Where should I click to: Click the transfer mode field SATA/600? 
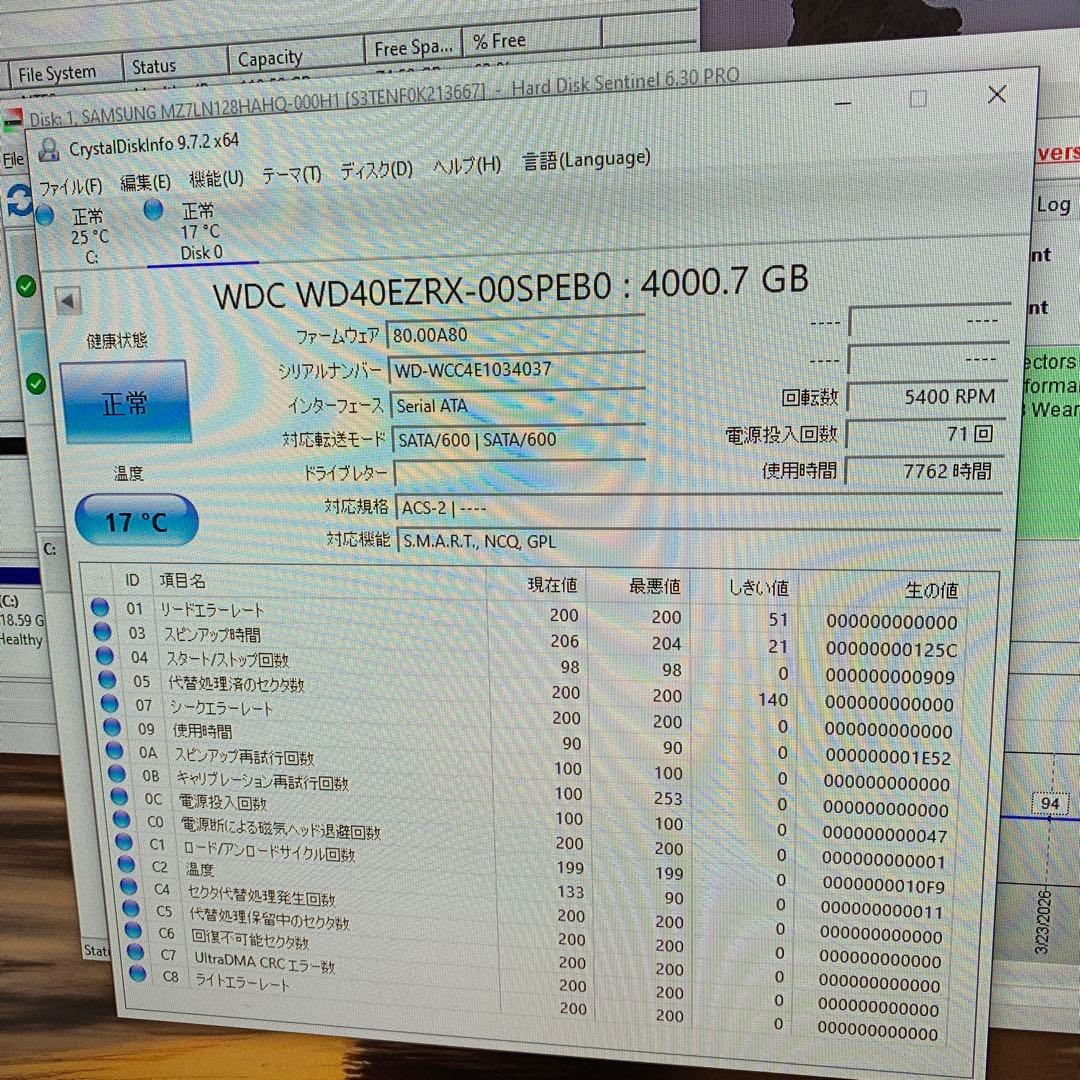[519, 439]
